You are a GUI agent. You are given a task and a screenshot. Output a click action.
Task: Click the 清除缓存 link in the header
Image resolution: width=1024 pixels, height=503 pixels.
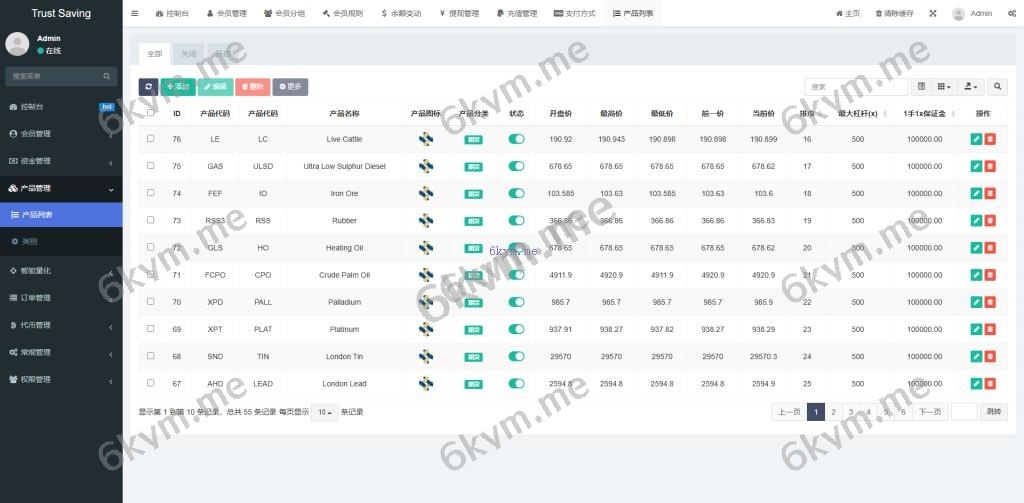click(x=894, y=14)
